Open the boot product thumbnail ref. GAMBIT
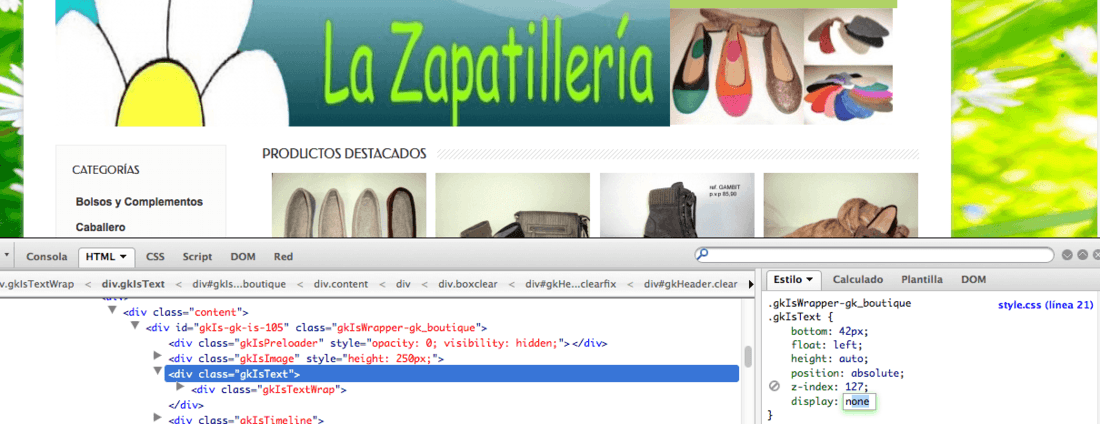 pos(677,205)
